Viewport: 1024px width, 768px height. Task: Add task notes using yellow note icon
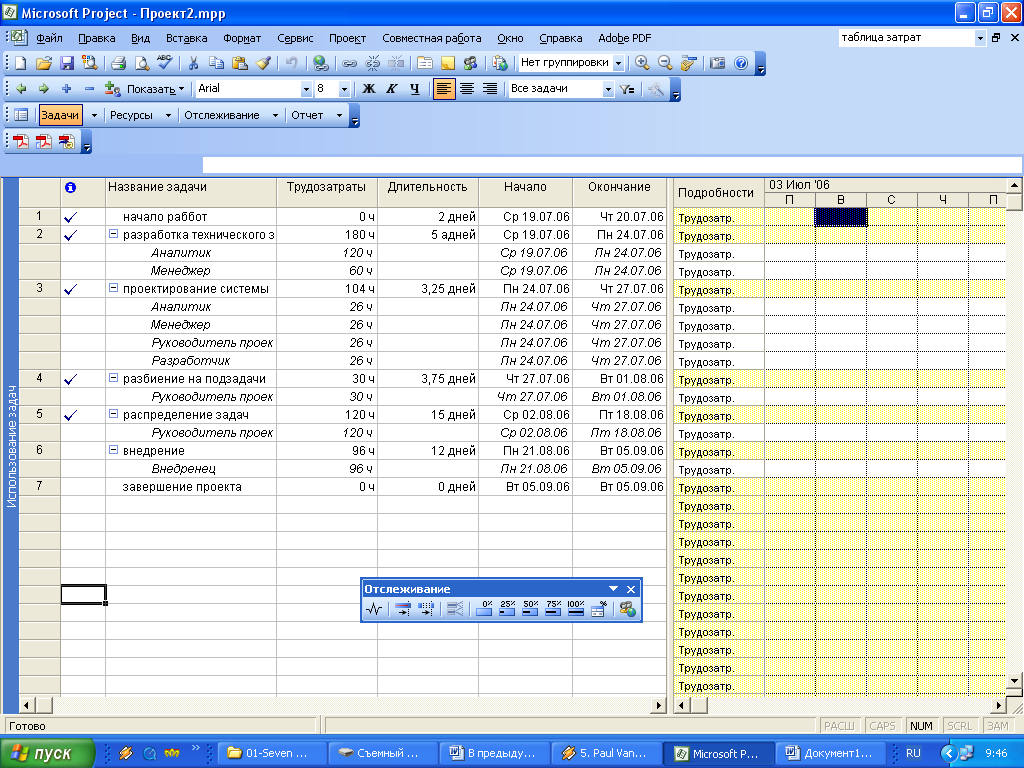point(447,63)
